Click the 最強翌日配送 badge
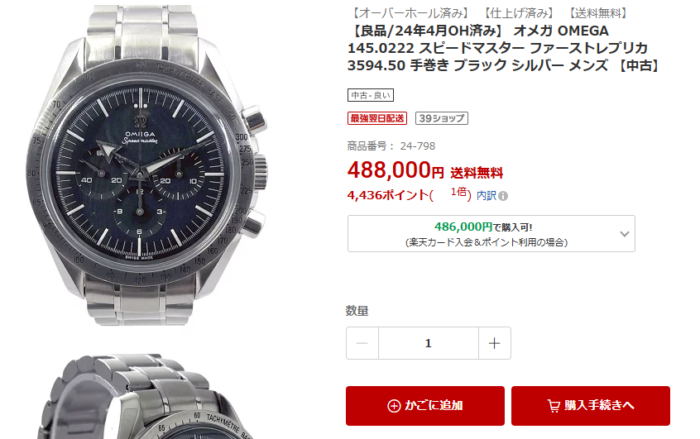Viewport: 700px width, 439px height. (x=377, y=118)
